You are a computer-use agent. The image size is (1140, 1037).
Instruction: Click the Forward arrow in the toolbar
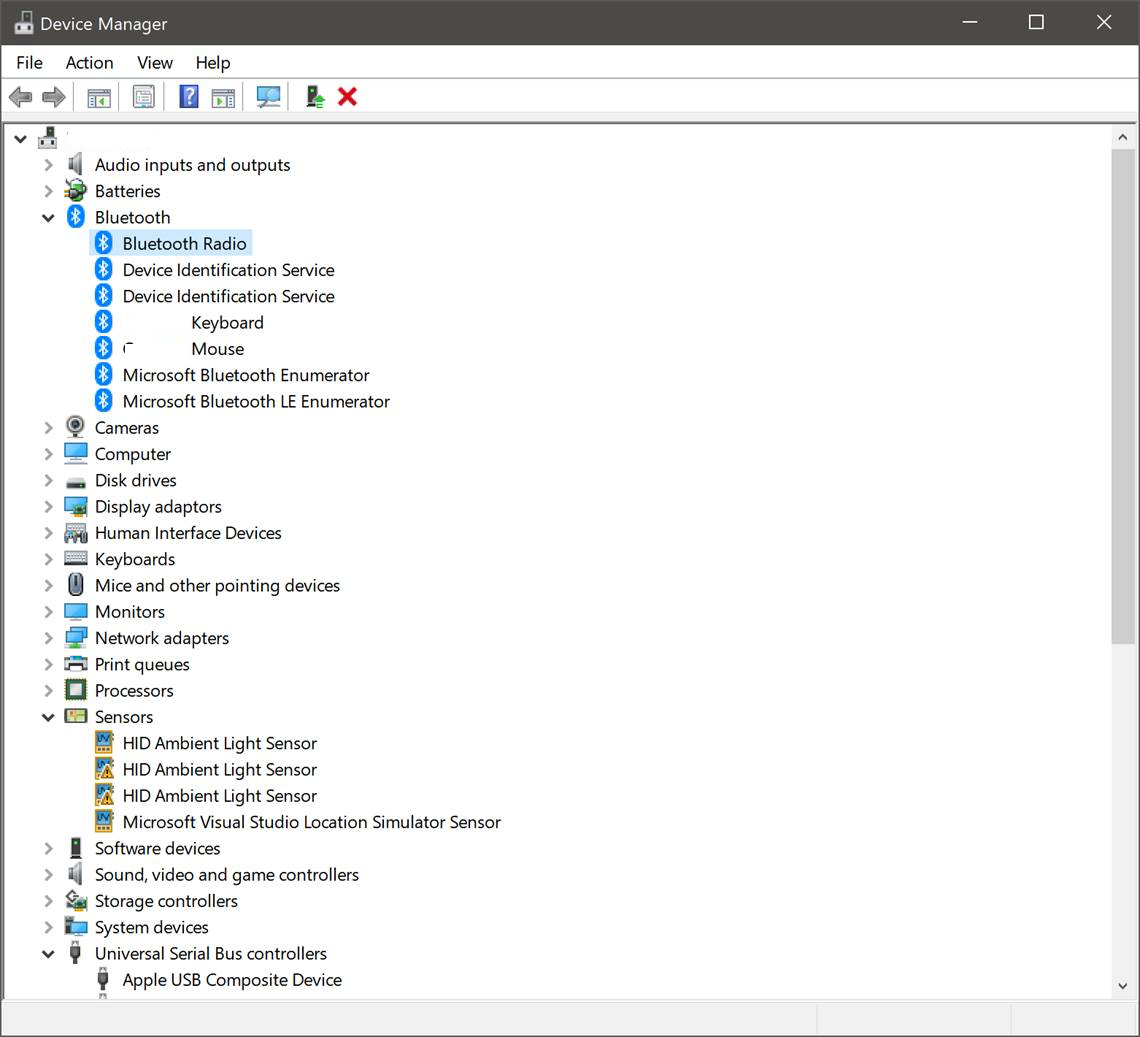(54, 97)
